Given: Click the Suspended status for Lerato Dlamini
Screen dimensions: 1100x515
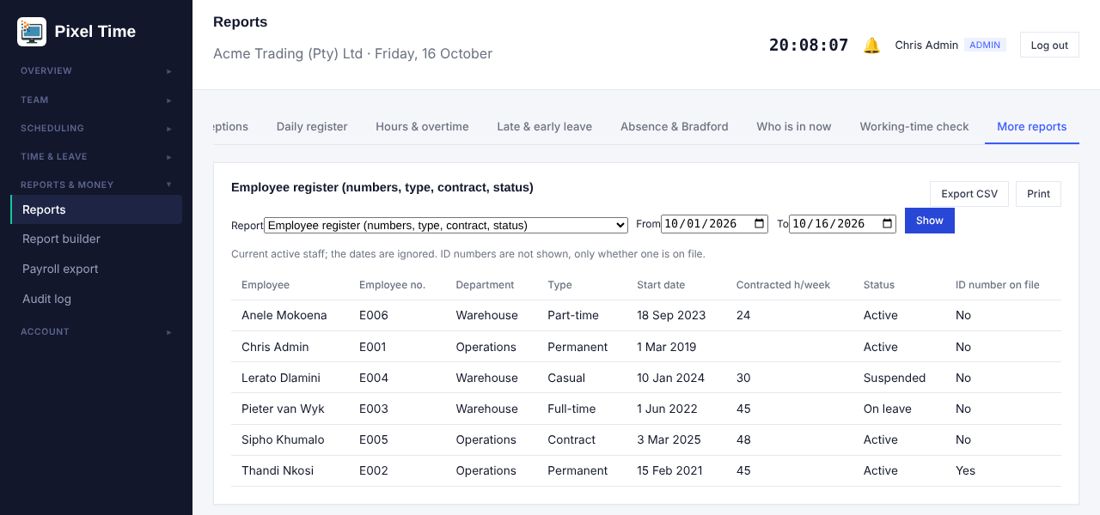Looking at the screenshot, I should (894, 378).
